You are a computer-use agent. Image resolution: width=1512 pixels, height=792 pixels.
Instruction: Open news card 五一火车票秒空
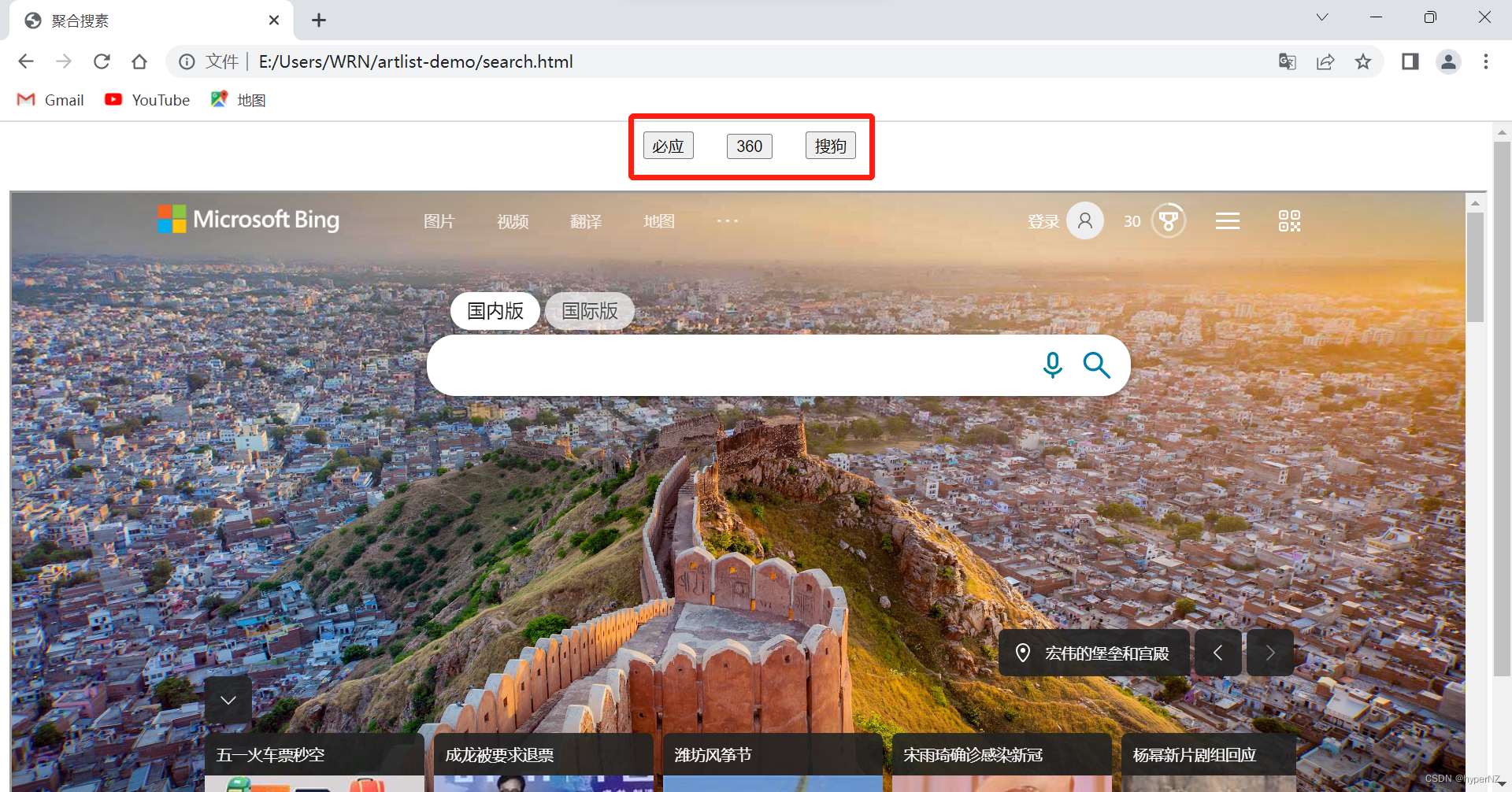[314, 762]
